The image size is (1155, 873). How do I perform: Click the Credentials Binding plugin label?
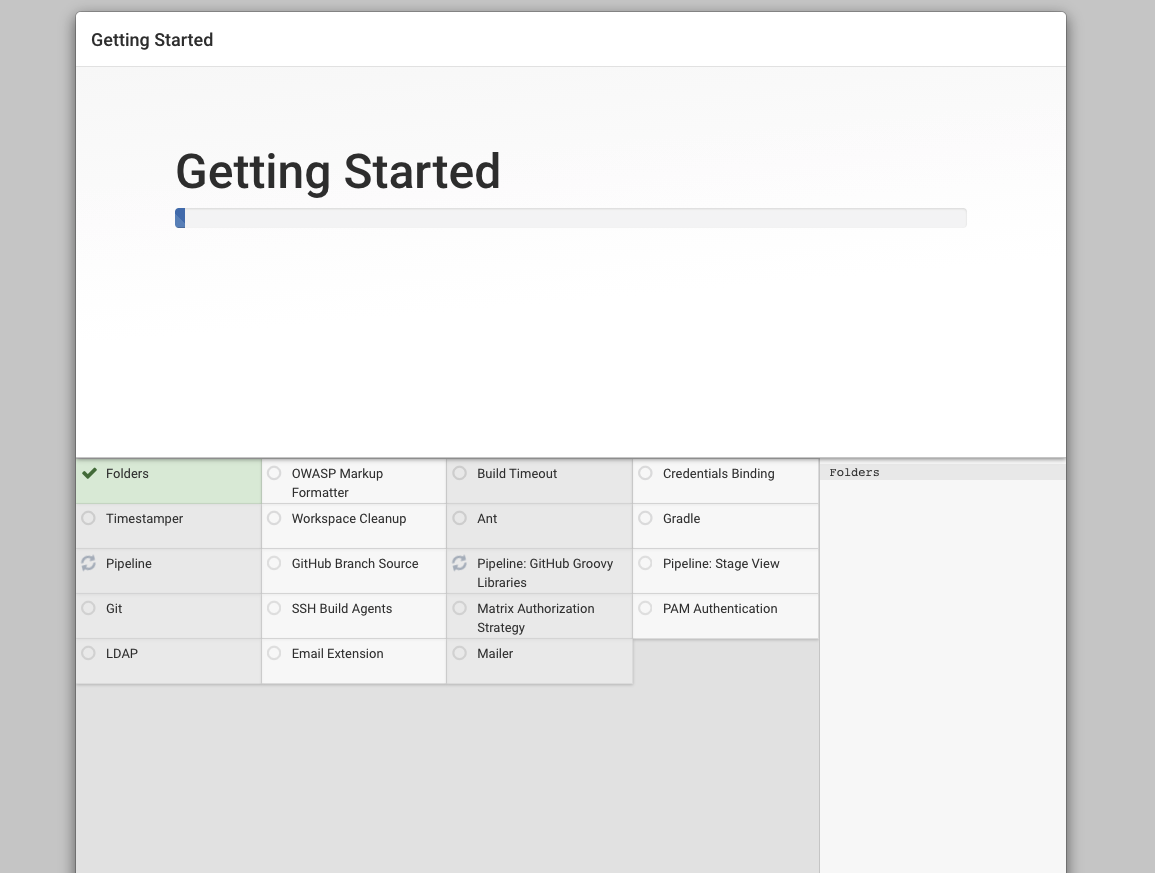point(719,474)
